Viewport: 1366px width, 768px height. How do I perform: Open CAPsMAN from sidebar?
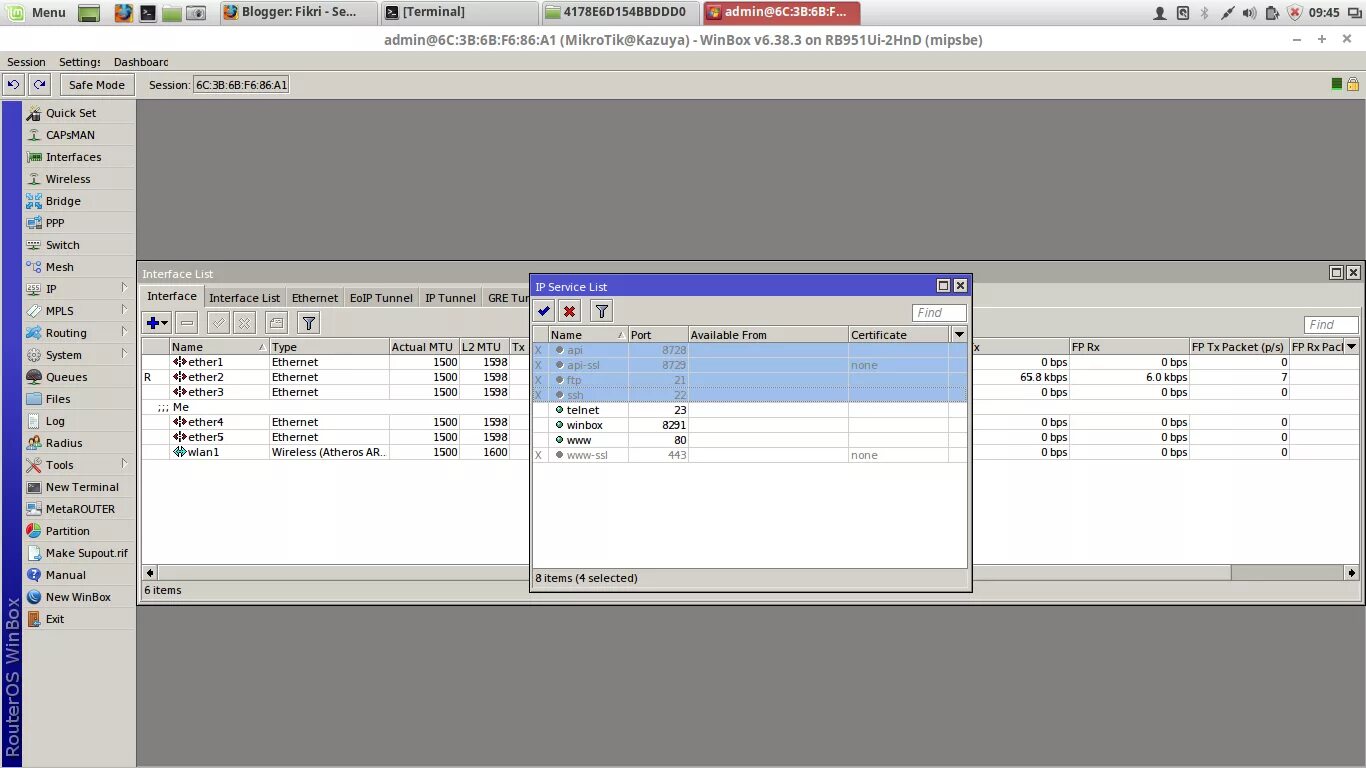[79, 135]
